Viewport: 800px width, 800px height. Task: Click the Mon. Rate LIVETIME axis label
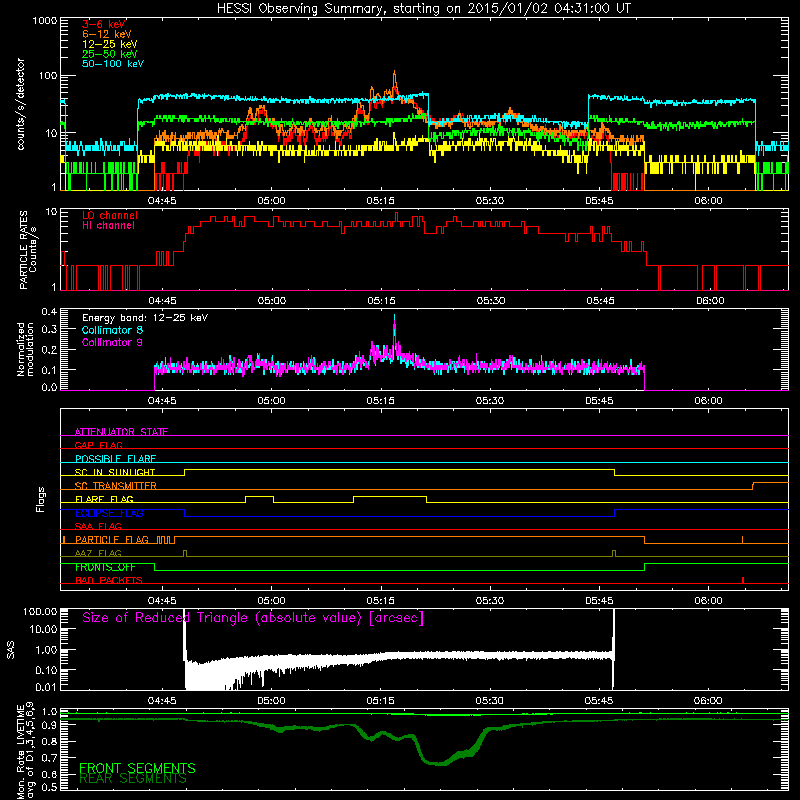(26, 750)
